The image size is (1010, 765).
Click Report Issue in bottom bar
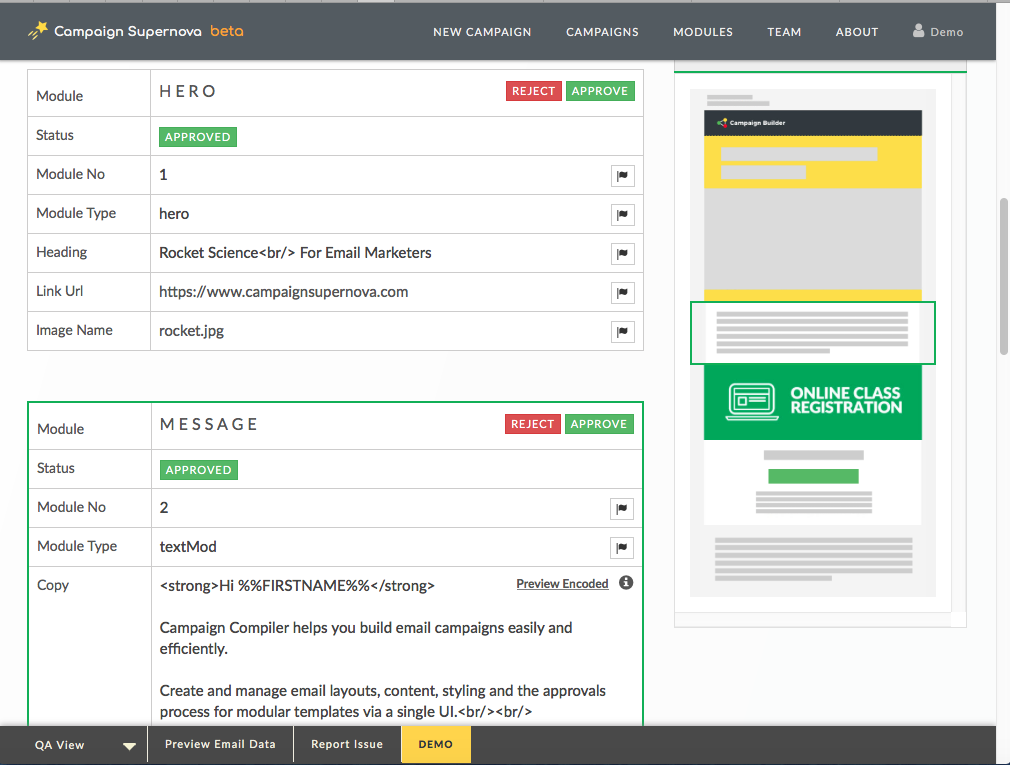[347, 744]
